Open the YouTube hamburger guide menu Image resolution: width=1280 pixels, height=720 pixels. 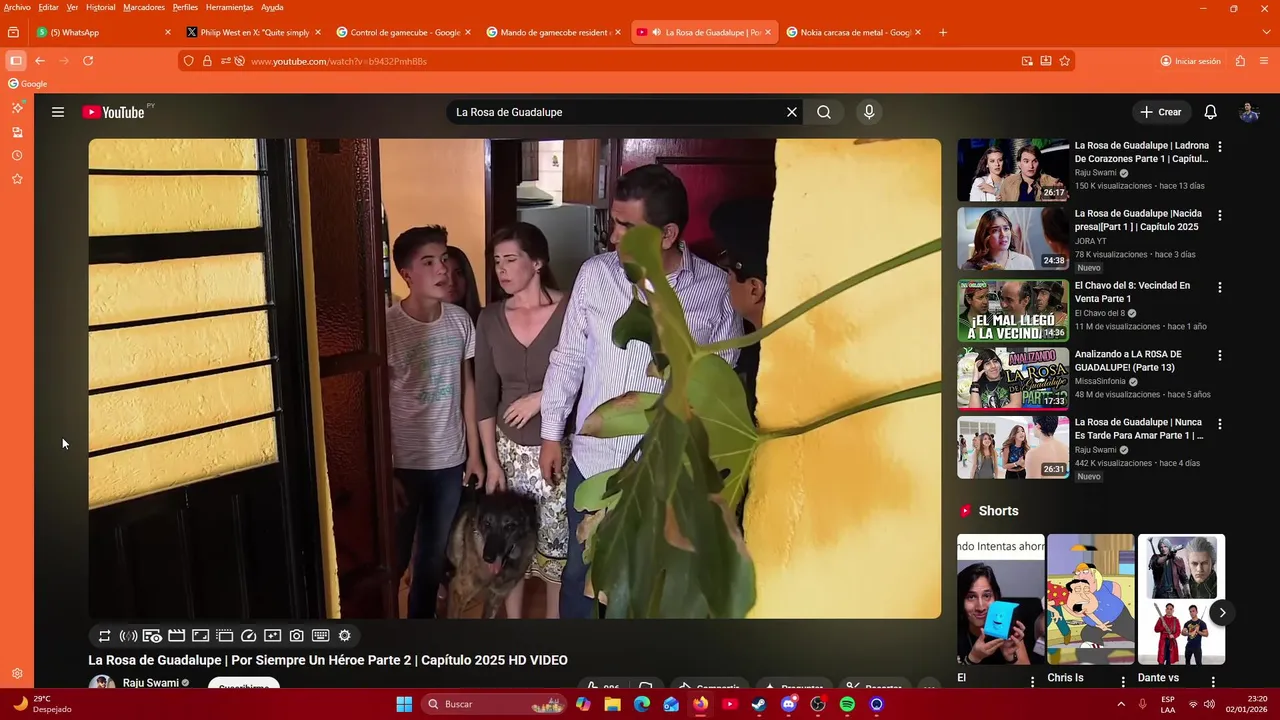click(58, 112)
